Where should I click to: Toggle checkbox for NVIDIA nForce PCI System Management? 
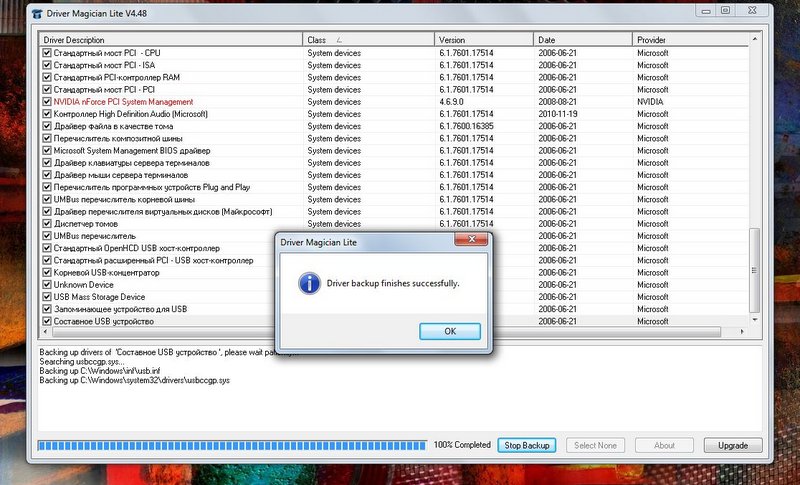(47, 101)
